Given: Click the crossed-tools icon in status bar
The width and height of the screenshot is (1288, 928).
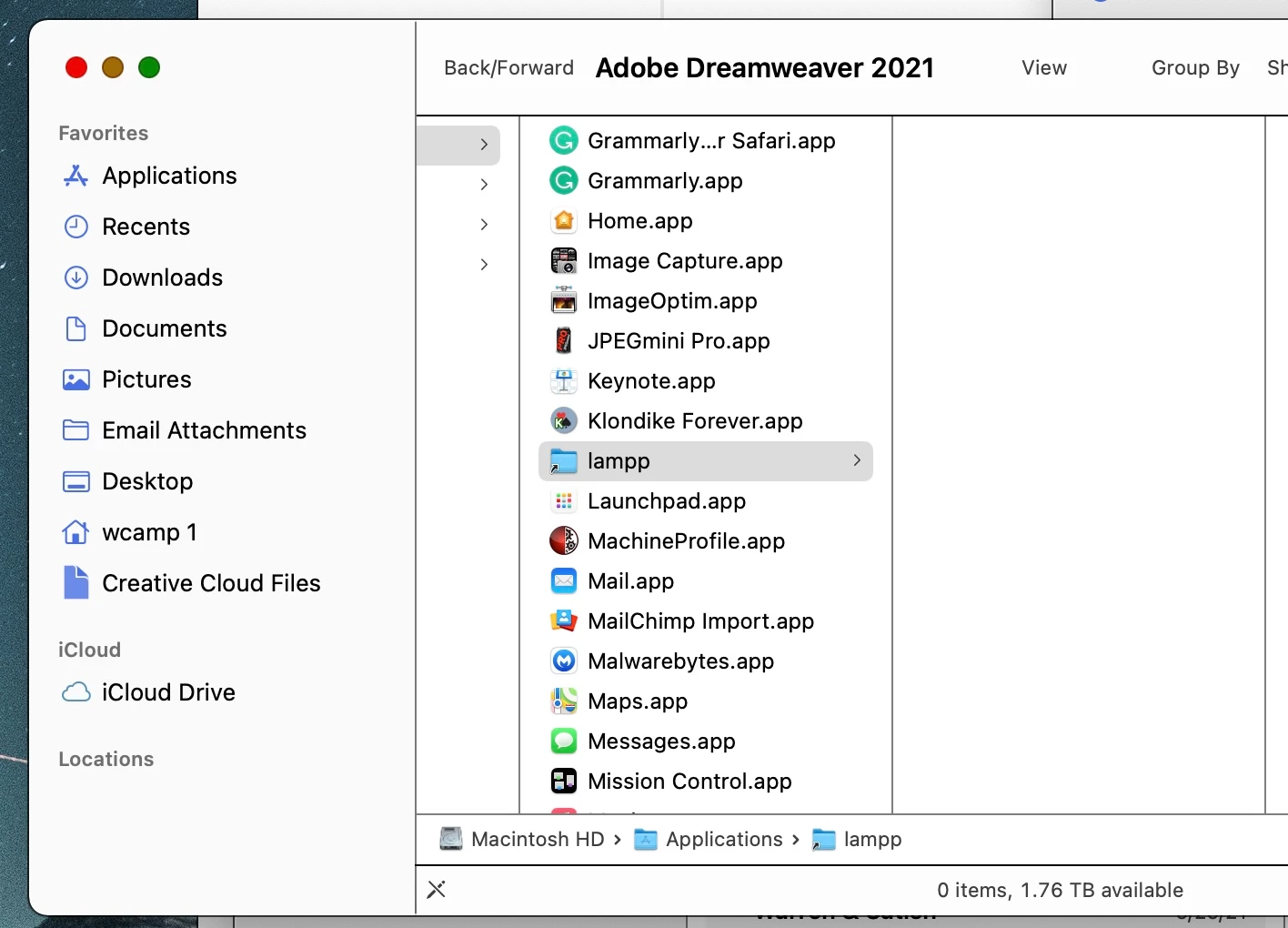Looking at the screenshot, I should 437,890.
